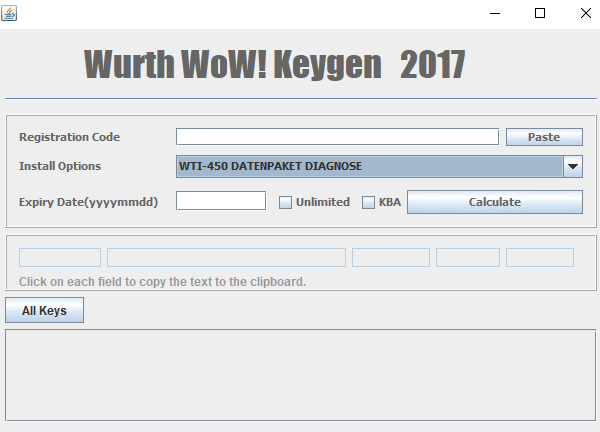Click the large output area below All Keys
This screenshot has height=432, width=600.
coord(300,375)
